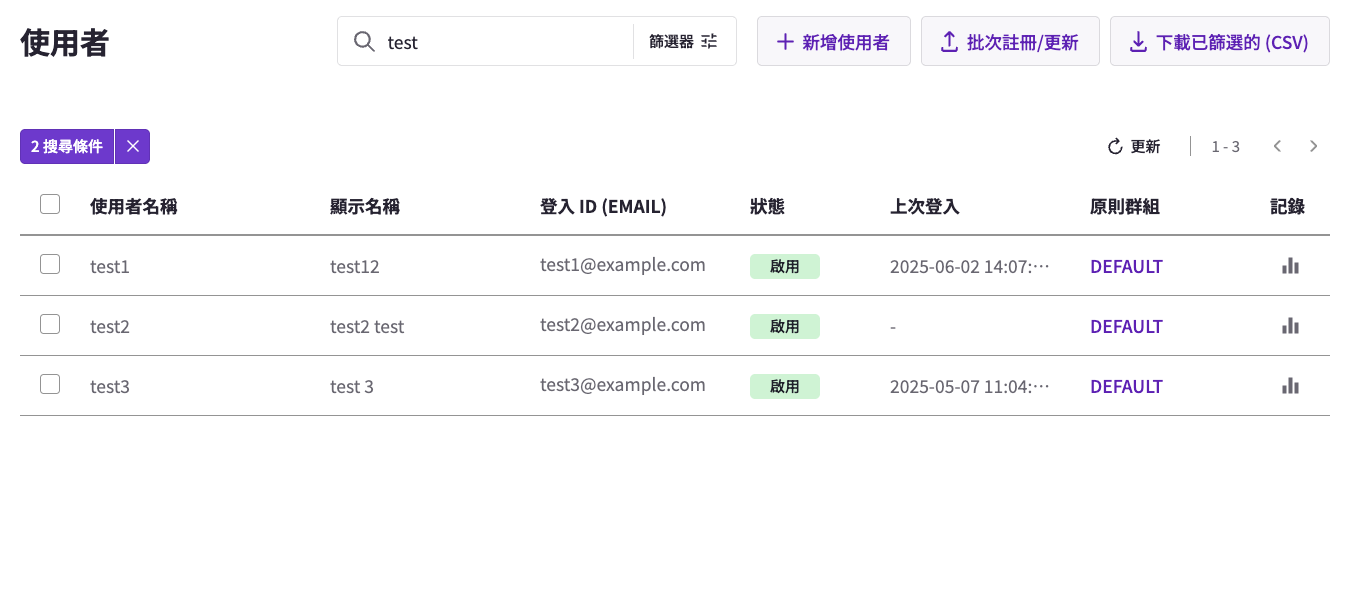Click username test1 in the table
The width and height of the screenshot is (1351, 599).
coord(110,267)
